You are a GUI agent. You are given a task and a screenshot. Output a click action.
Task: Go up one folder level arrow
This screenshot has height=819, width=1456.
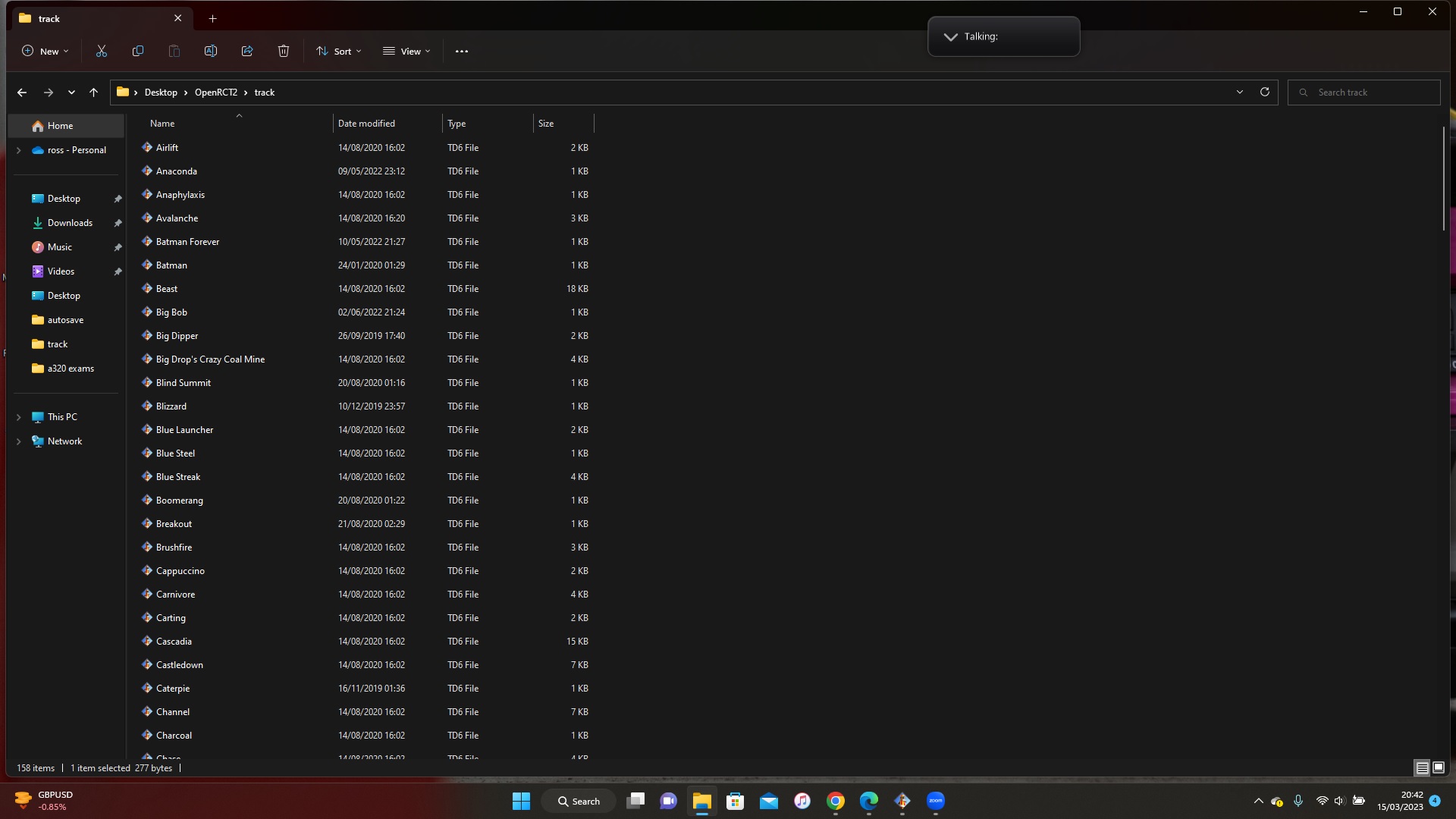93,93
